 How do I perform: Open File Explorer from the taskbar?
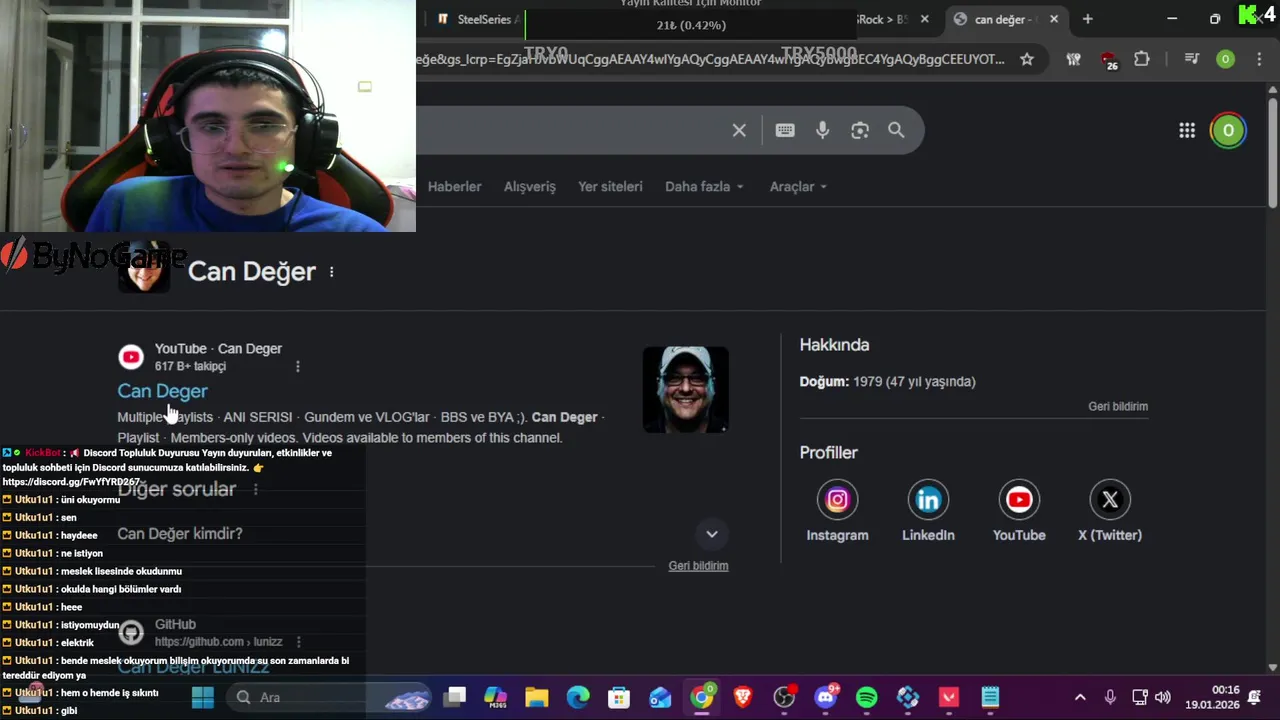(x=537, y=697)
